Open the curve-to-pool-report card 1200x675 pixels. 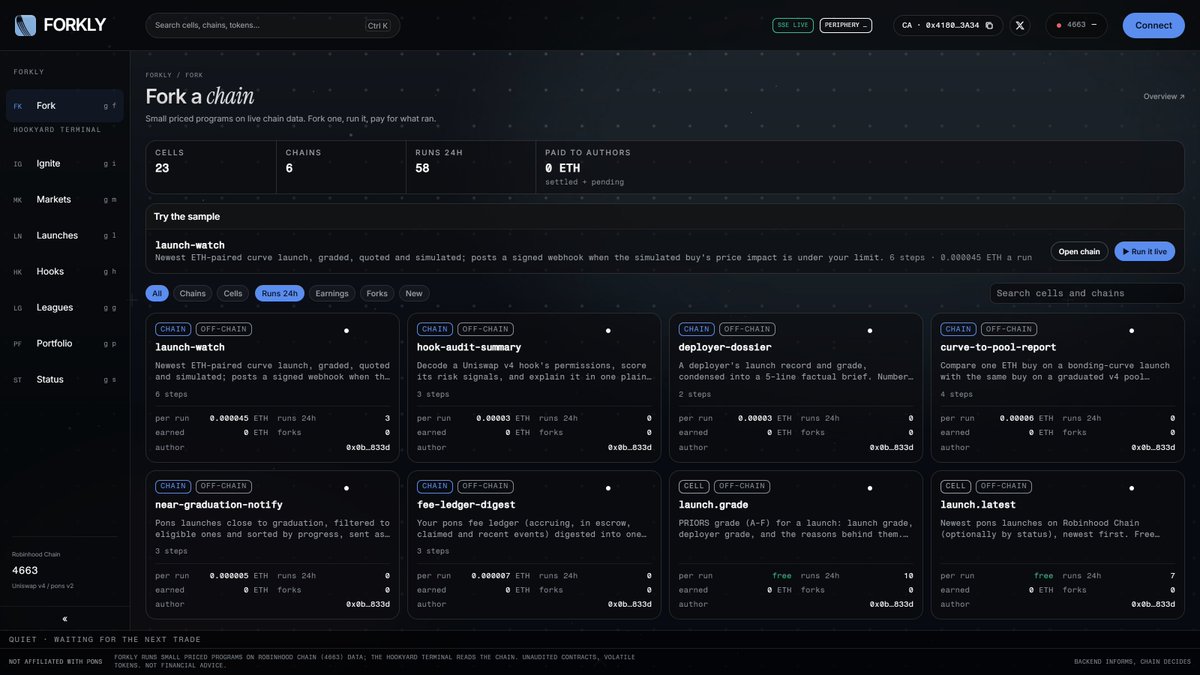[1058, 388]
